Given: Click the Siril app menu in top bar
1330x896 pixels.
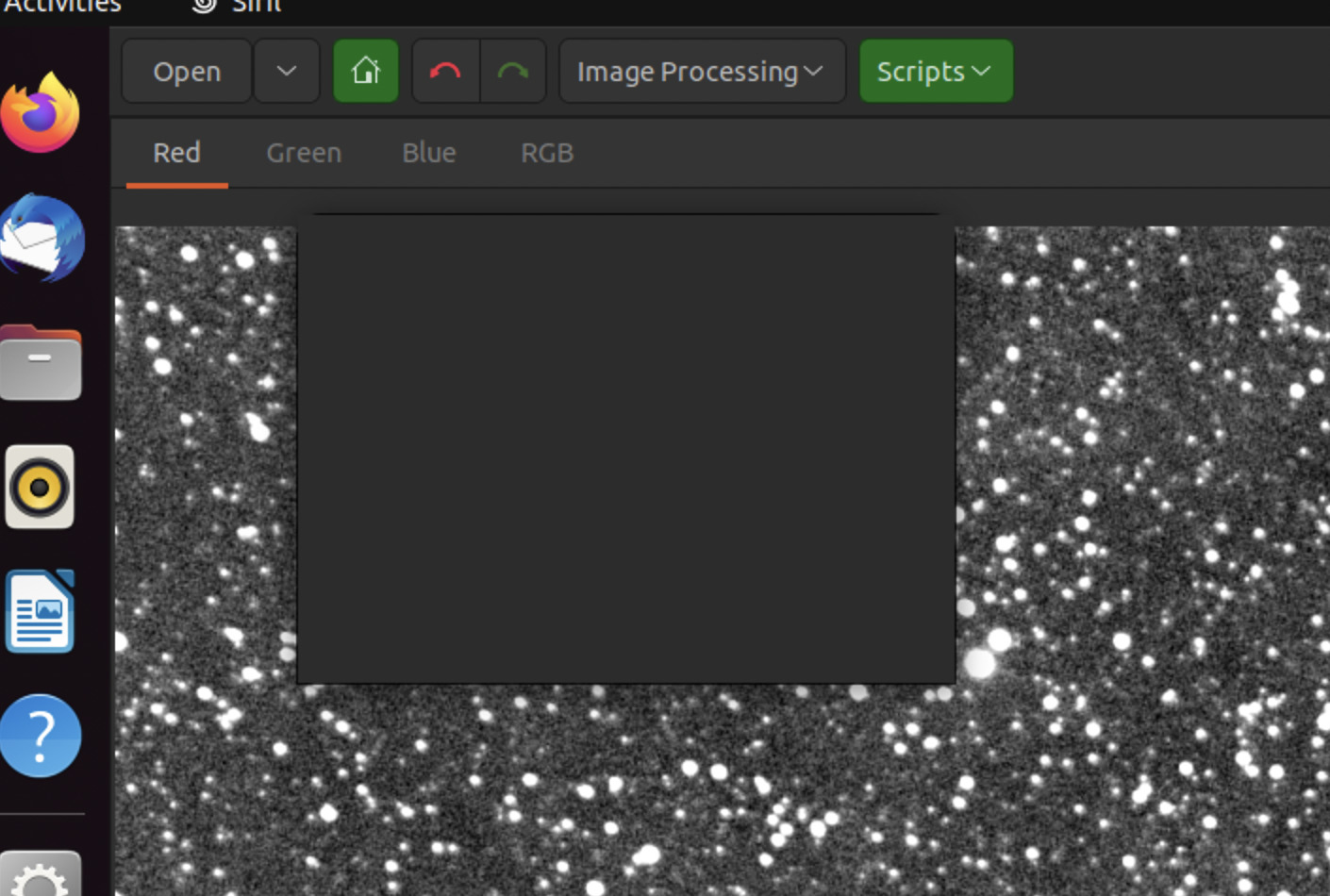Looking at the screenshot, I should pos(237,6).
